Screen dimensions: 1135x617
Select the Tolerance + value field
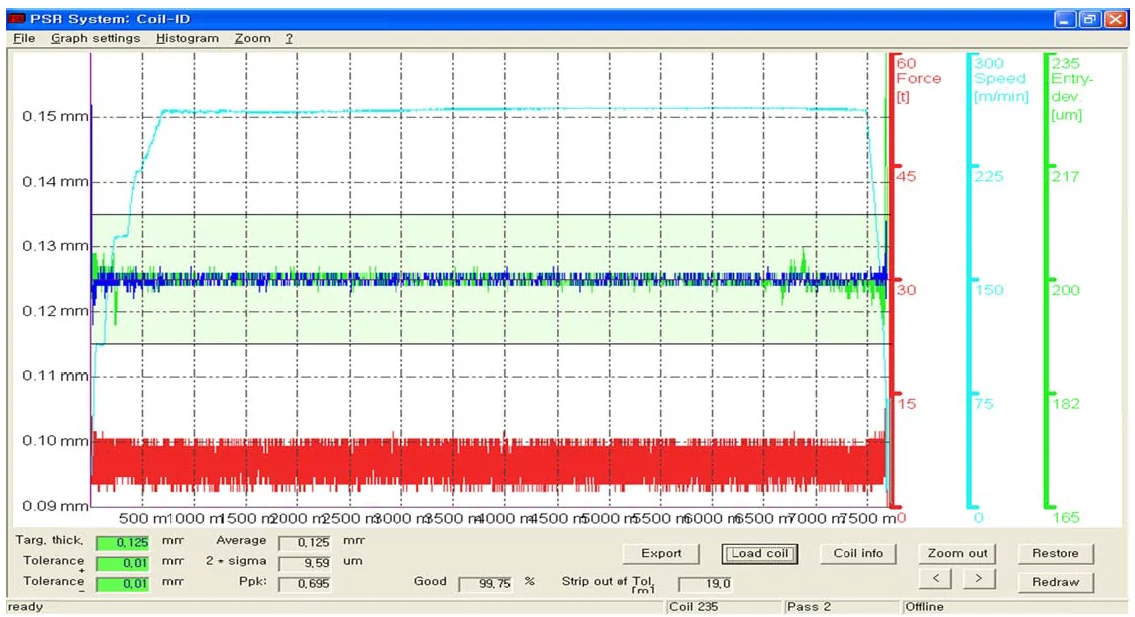(122, 563)
